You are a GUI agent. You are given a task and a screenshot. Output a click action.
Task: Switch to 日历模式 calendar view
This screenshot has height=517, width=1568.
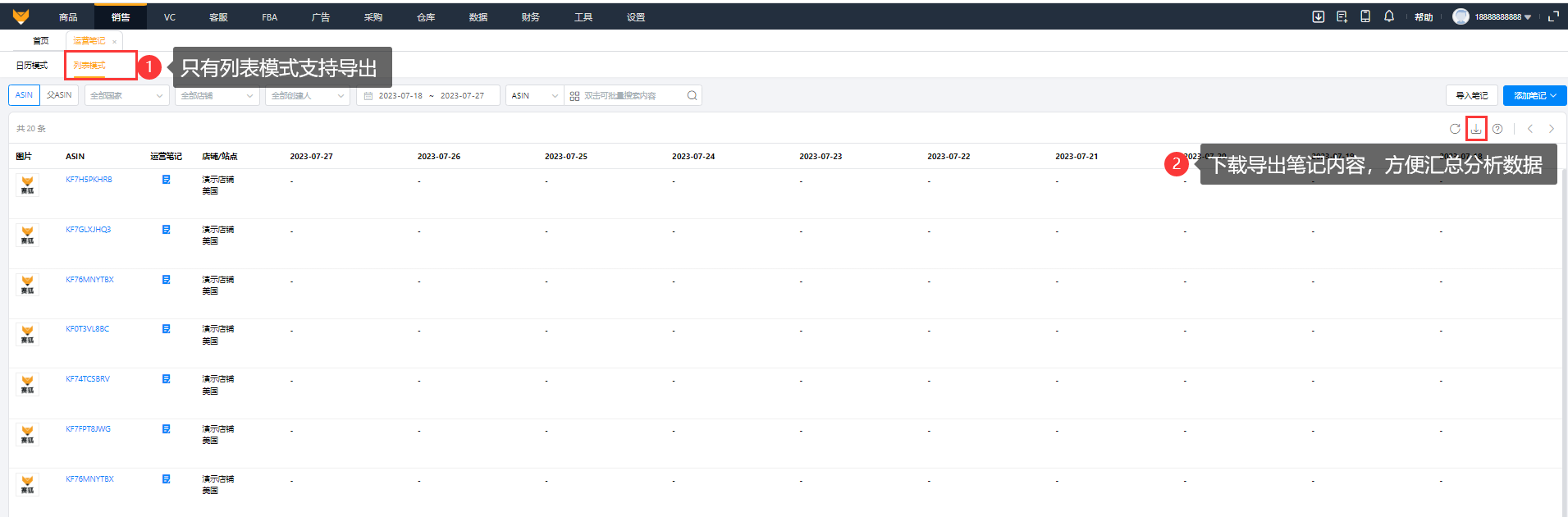[x=32, y=66]
